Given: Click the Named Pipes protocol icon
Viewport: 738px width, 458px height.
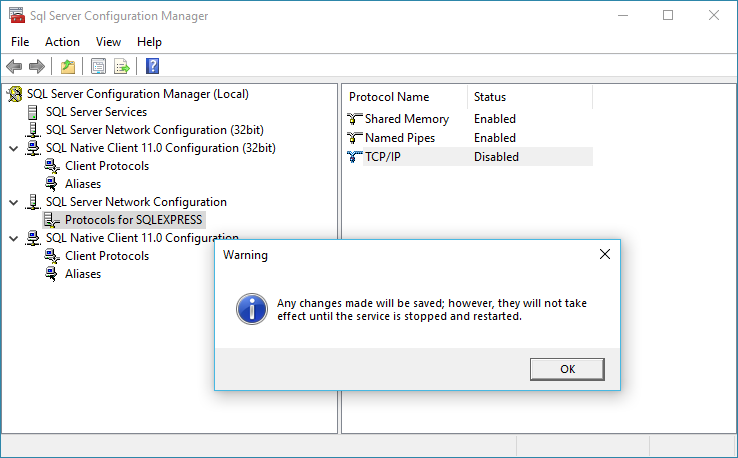Looking at the screenshot, I should 354,138.
